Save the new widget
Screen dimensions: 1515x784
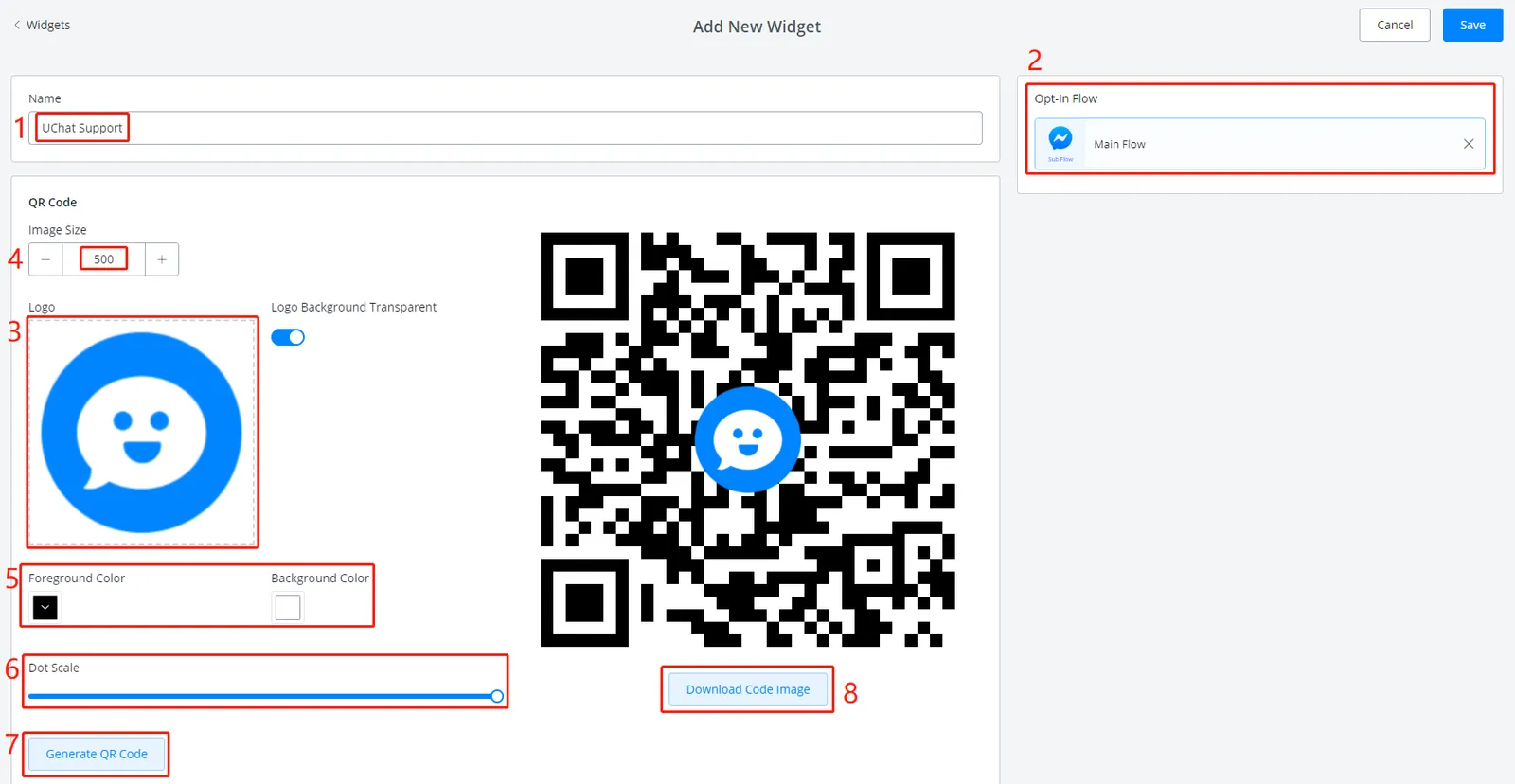[x=1472, y=26]
